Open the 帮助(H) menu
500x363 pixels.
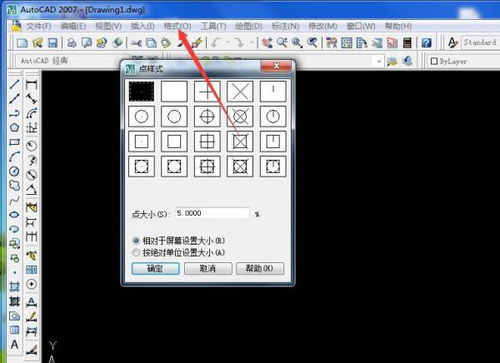tap(398, 26)
